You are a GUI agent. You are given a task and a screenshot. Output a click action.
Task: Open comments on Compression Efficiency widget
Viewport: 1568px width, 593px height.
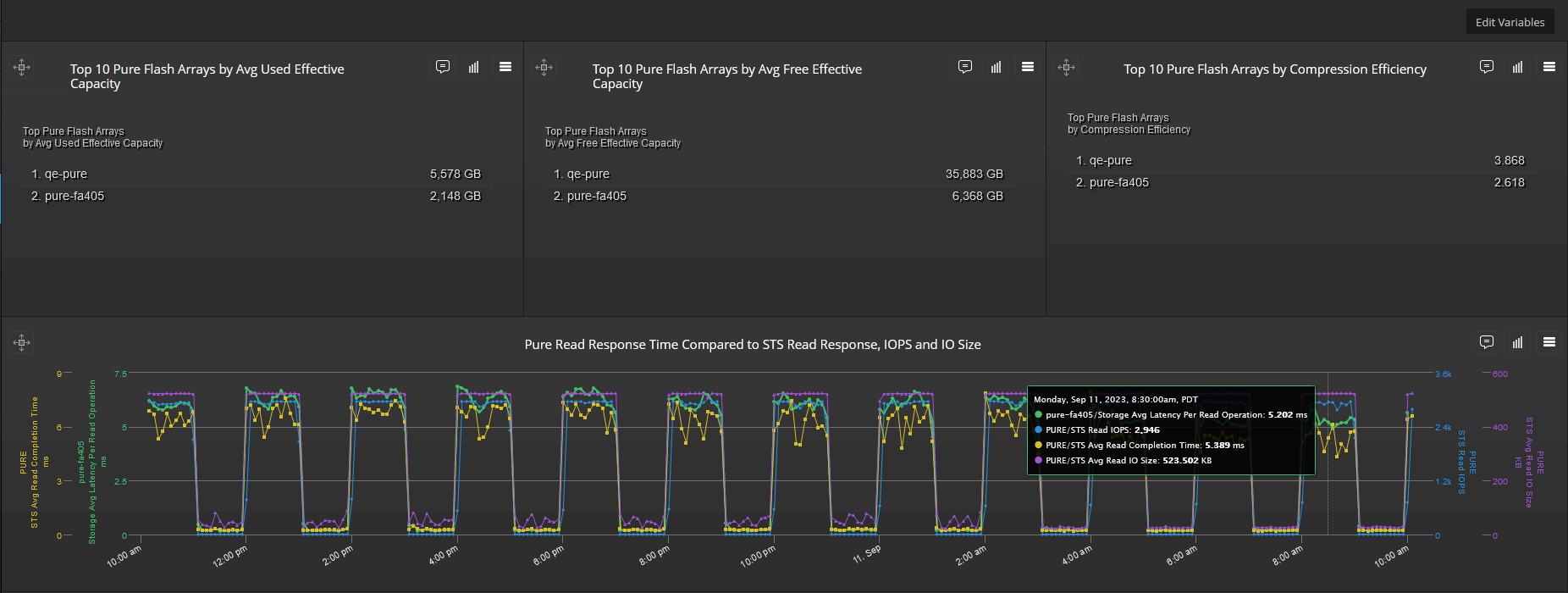[1487, 67]
